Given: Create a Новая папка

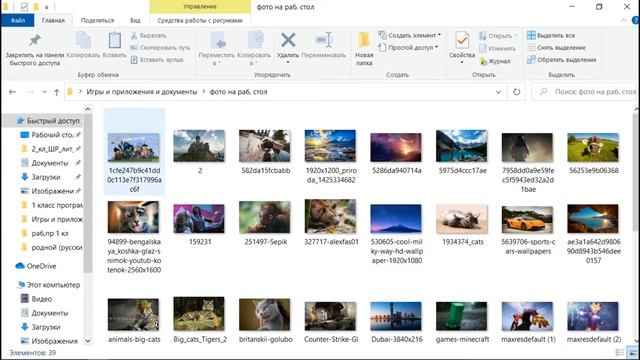Looking at the screenshot, I should (364, 49).
